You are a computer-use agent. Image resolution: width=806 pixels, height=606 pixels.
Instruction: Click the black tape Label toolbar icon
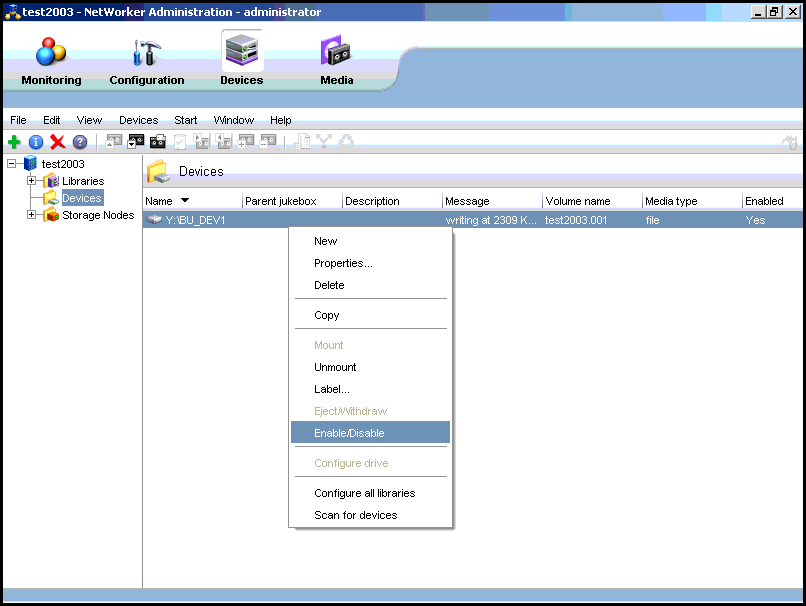click(158, 141)
